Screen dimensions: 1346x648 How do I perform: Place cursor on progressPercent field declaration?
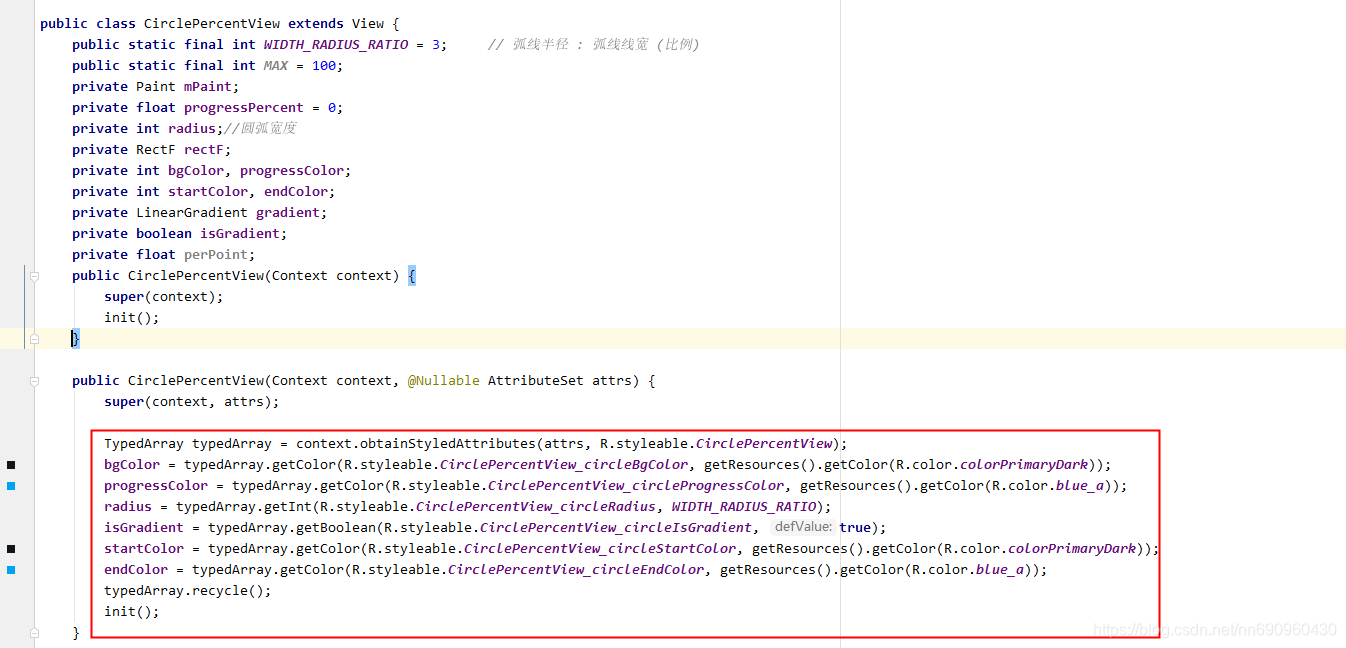tap(244, 107)
